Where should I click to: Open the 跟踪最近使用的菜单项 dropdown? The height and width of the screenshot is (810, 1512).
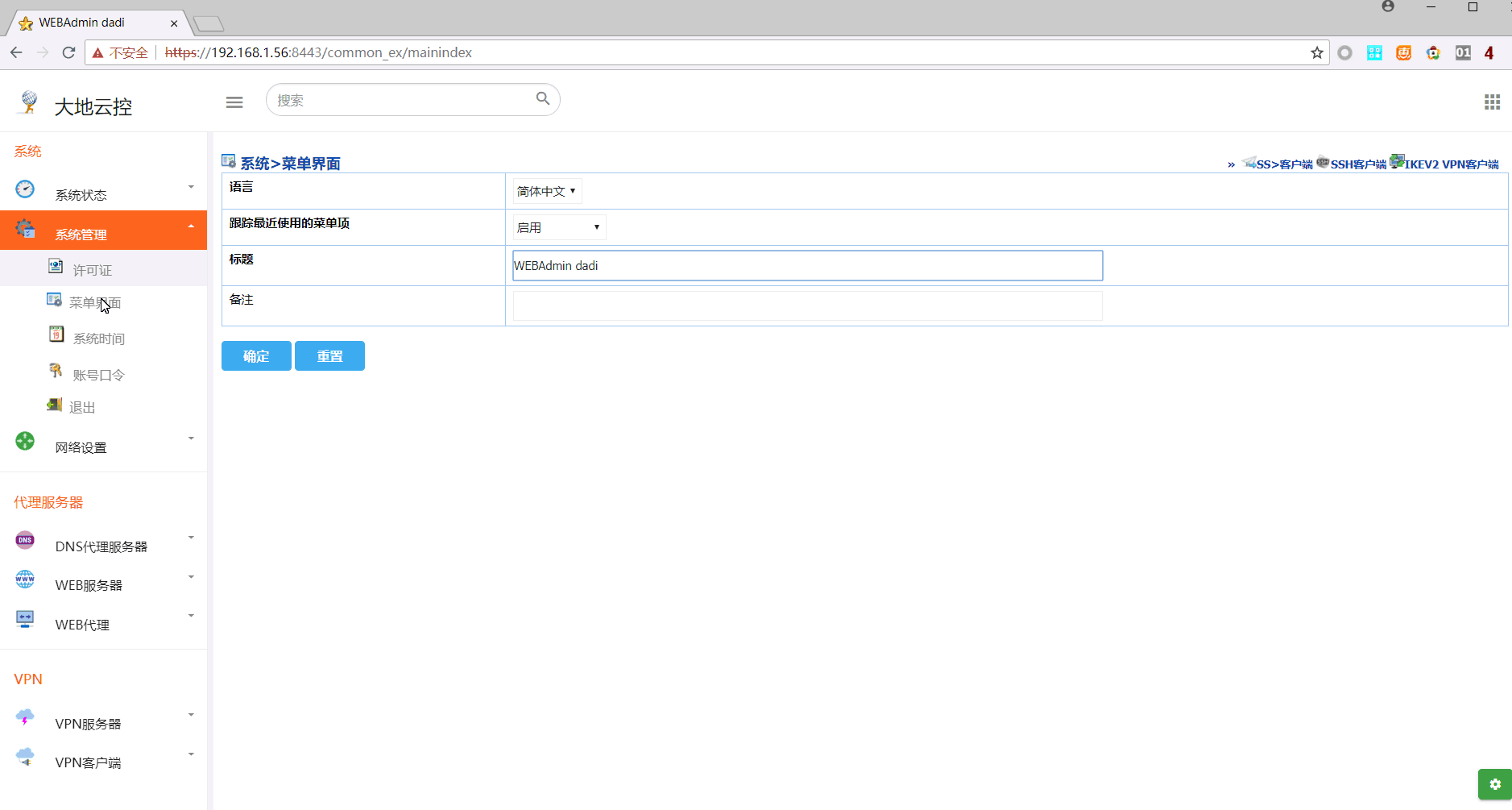(x=559, y=227)
